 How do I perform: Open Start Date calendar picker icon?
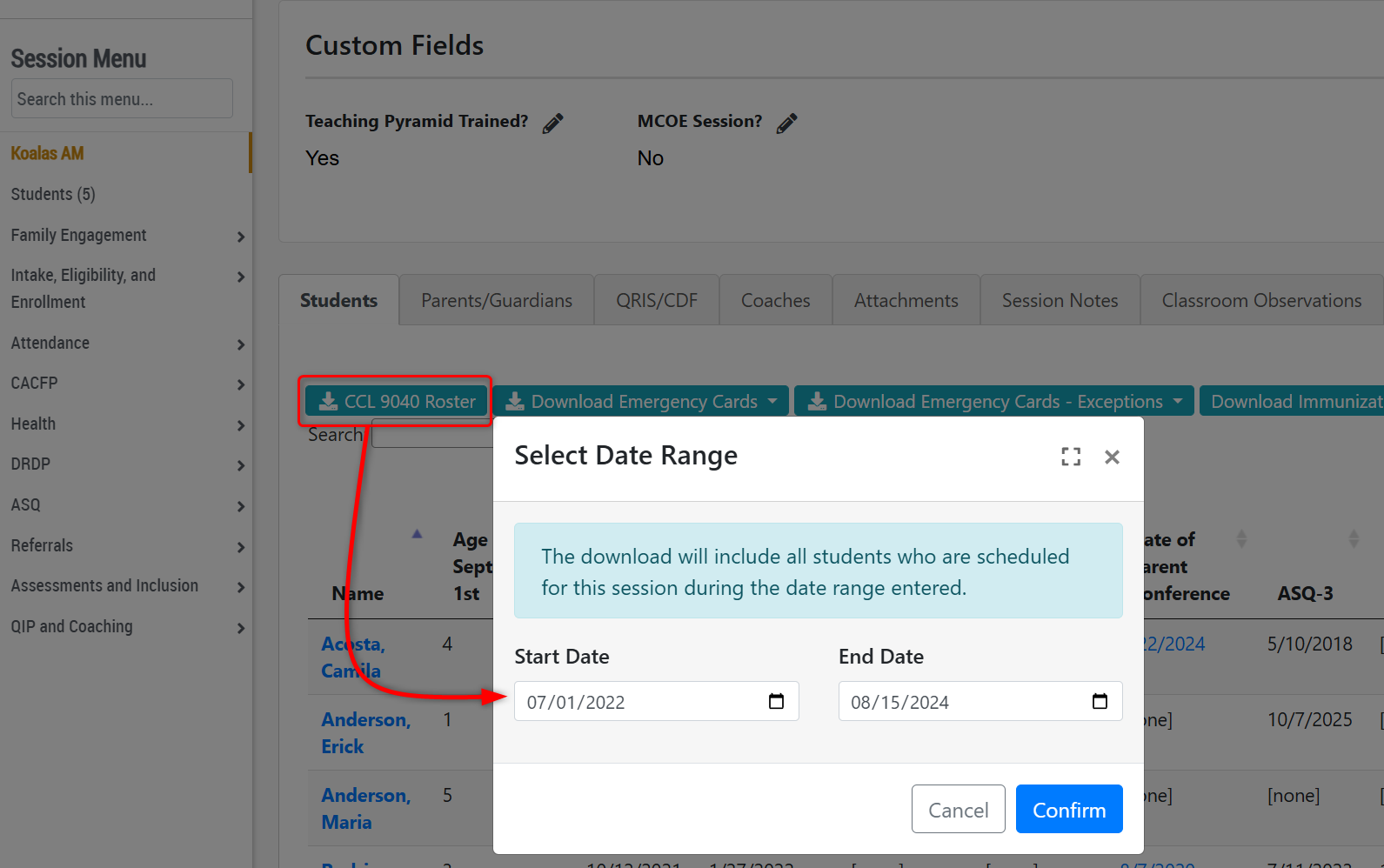[776, 702]
